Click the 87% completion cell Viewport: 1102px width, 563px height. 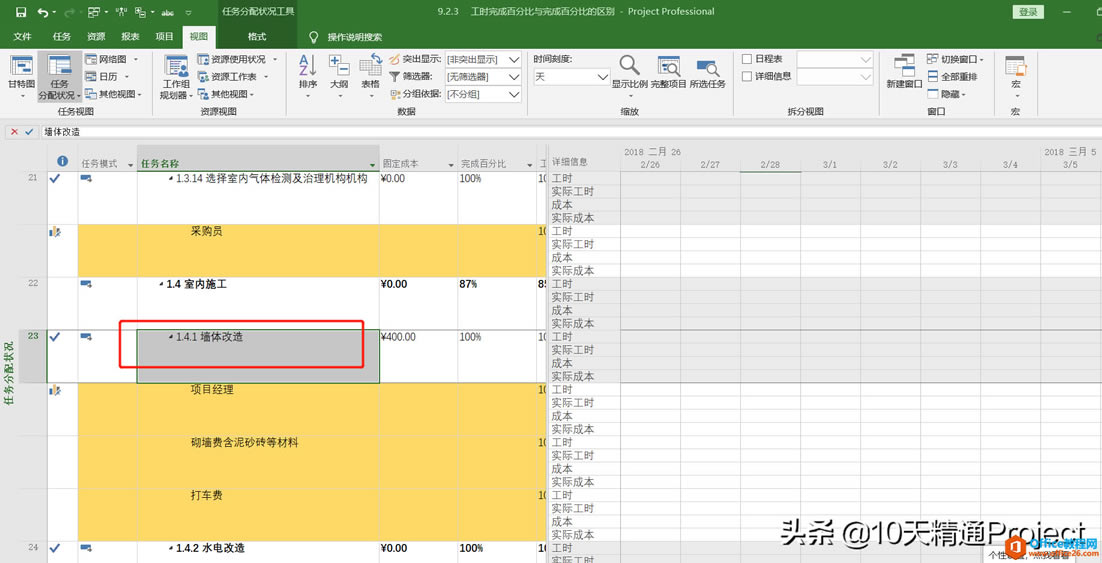click(497, 304)
